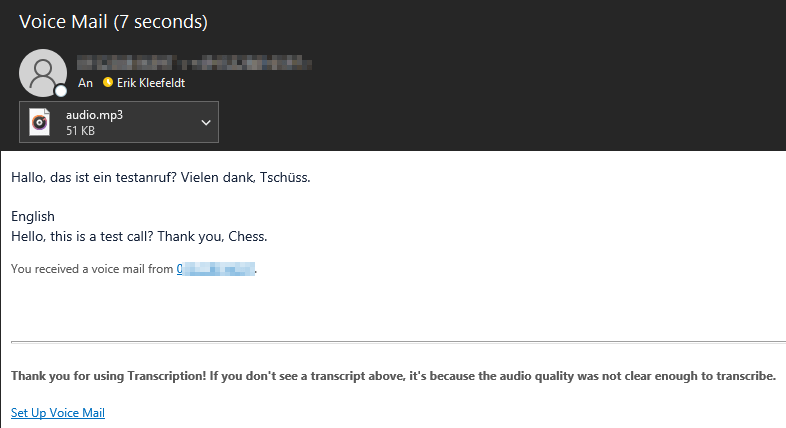
Task: Open the blurred caller phone number link
Action: (216, 269)
